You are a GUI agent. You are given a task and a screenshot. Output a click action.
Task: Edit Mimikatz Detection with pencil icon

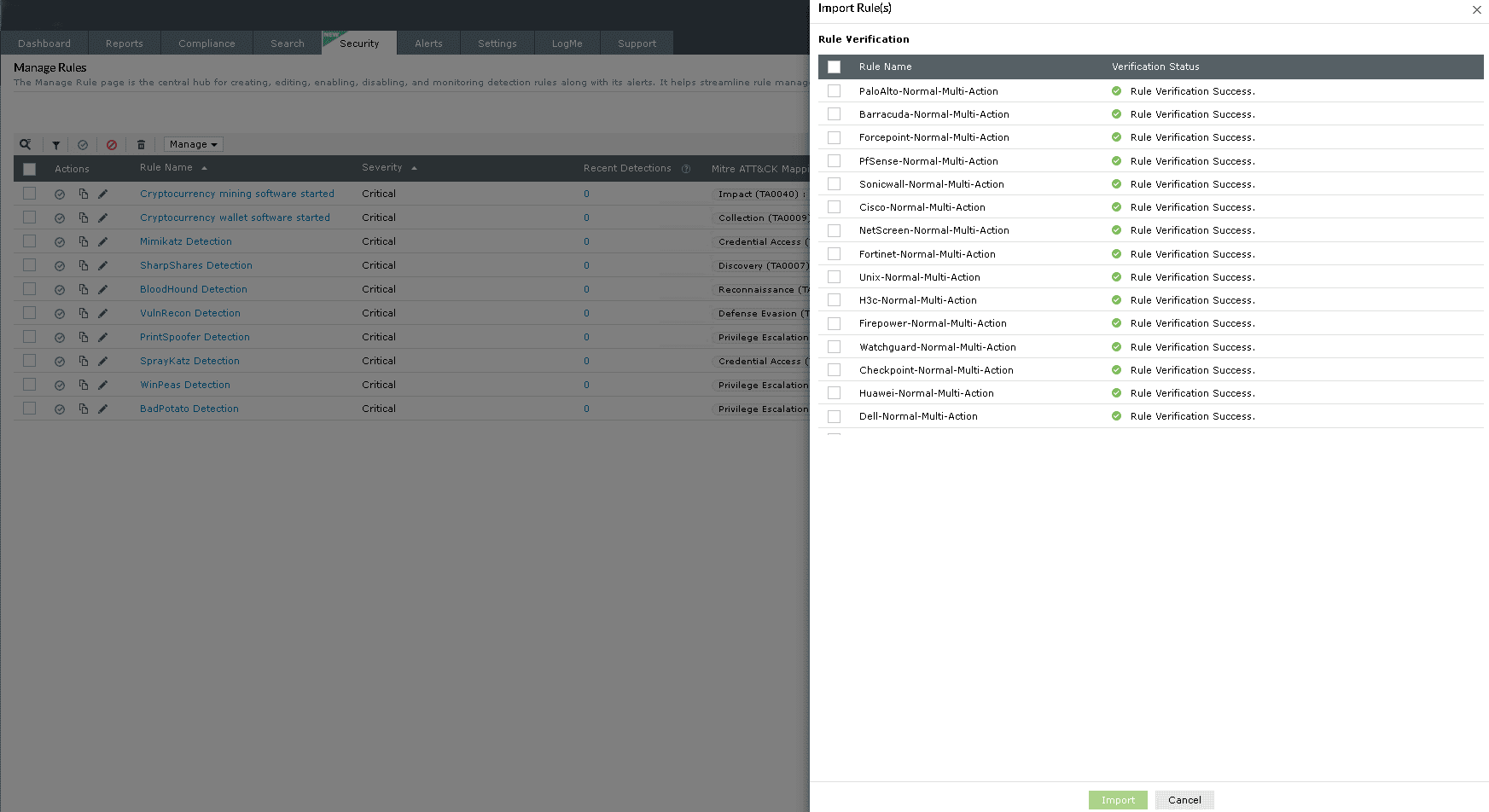(x=103, y=241)
